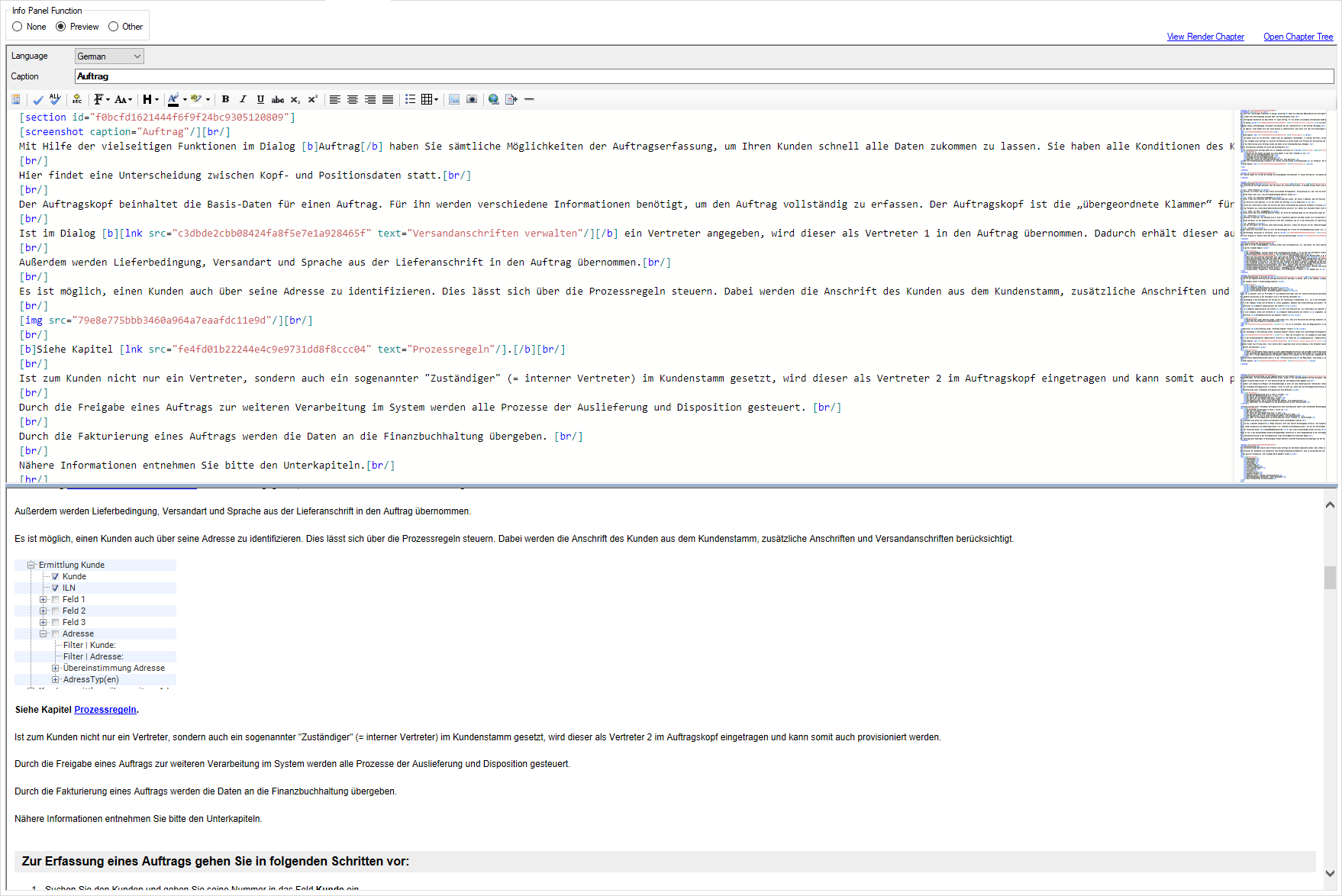Justify text alignment
This screenshot has height=896, width=1342.
388,99
